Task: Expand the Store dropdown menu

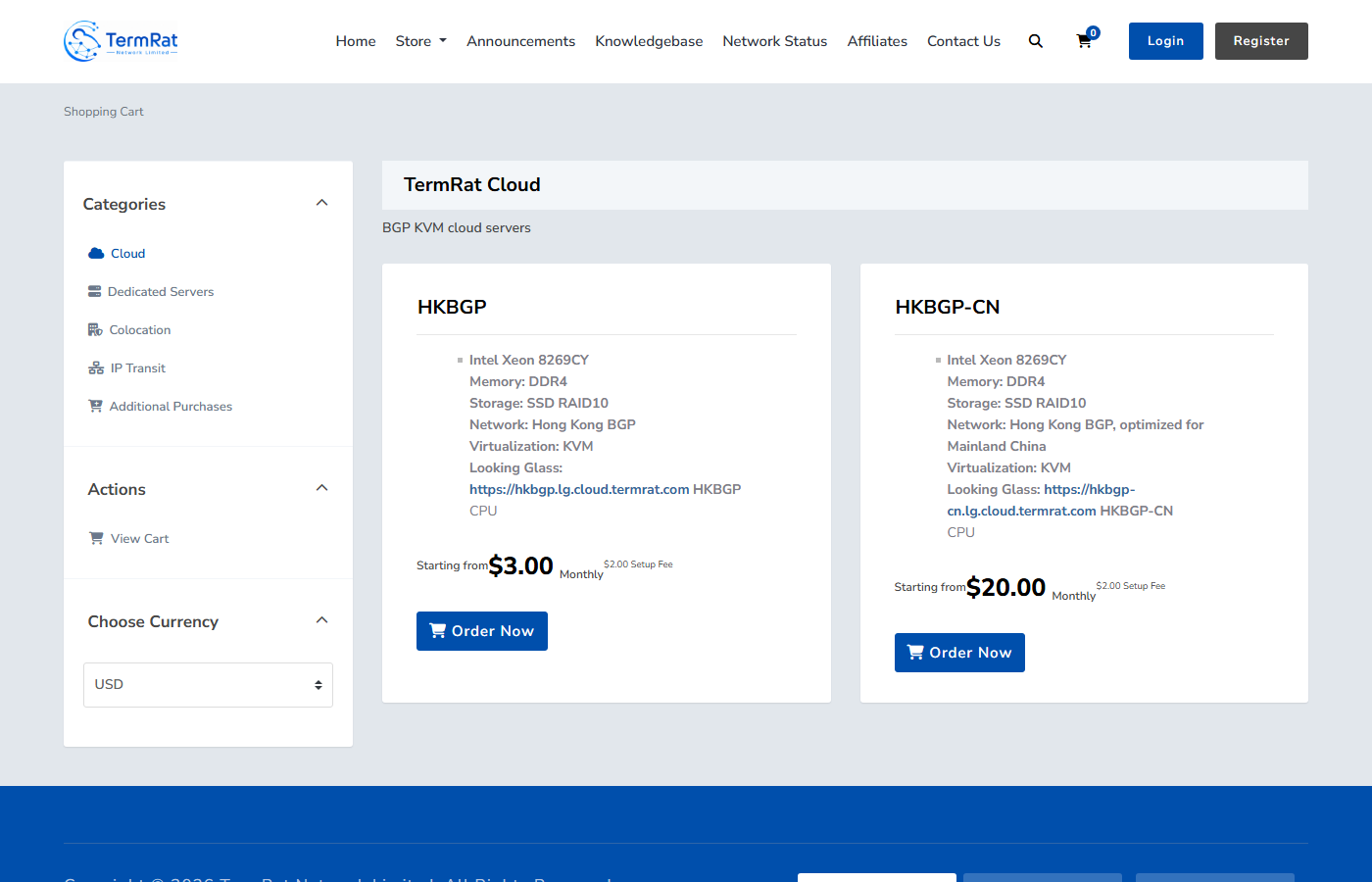Action: click(420, 41)
